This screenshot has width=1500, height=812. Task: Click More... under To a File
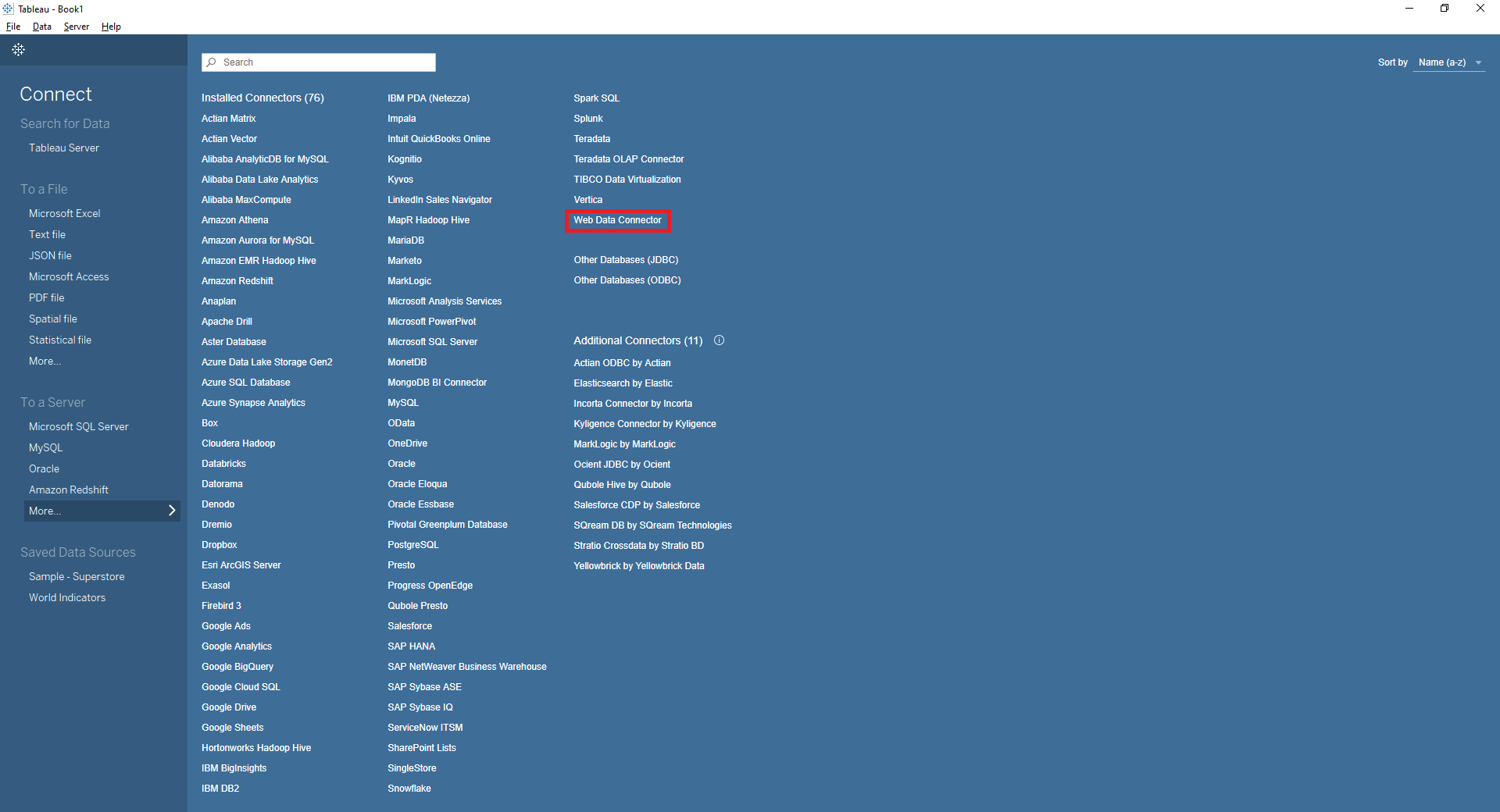pos(45,361)
